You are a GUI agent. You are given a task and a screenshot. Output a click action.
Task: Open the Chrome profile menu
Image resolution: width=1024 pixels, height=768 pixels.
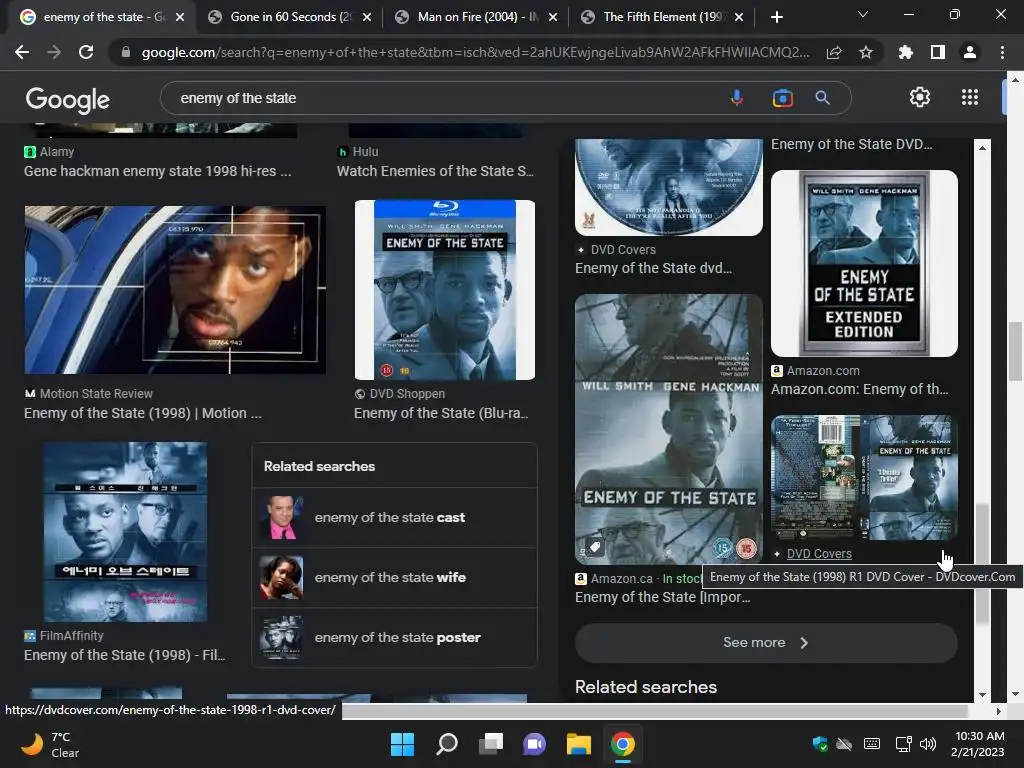[x=970, y=52]
